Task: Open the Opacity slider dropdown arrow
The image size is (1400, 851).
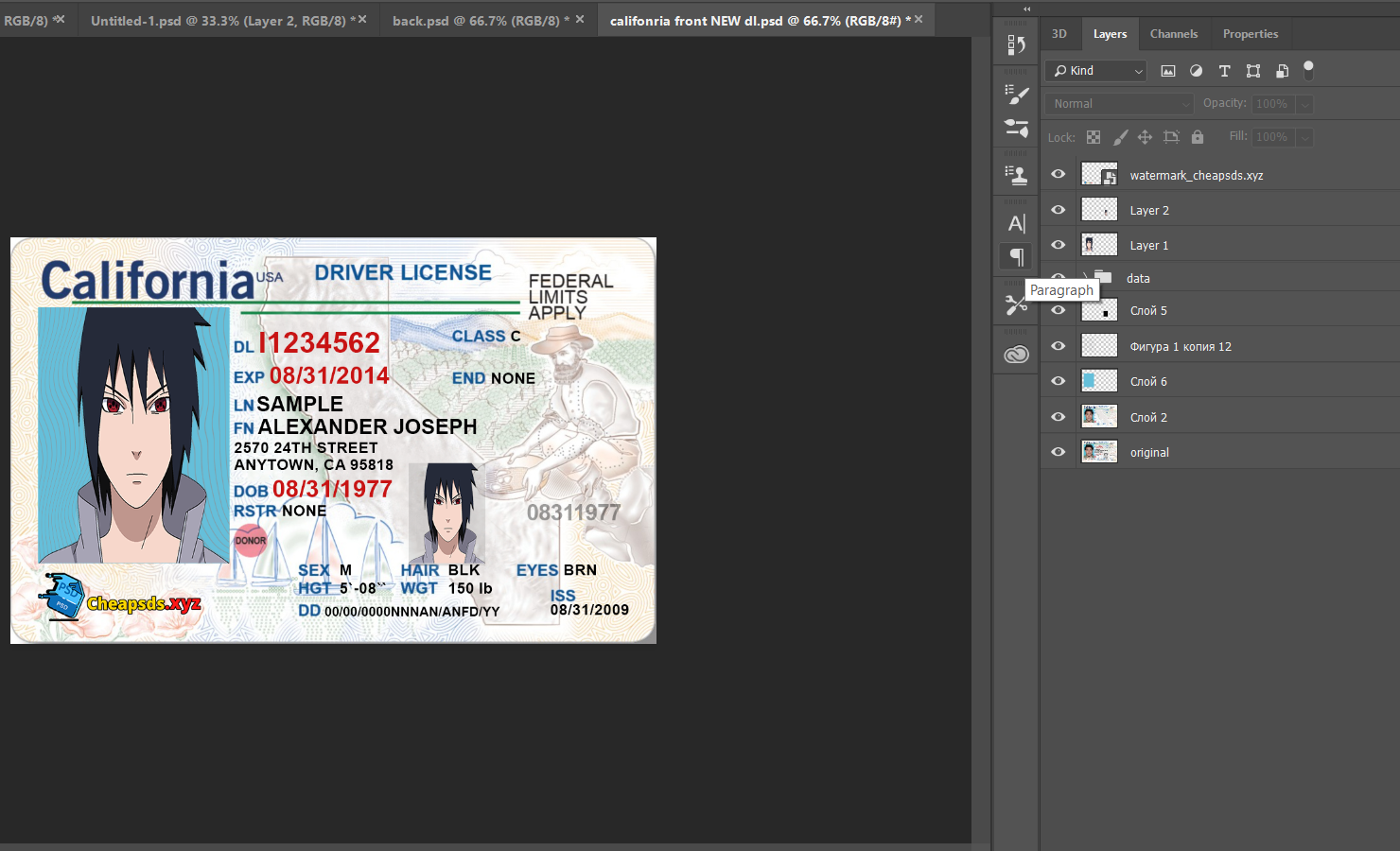Action: (1304, 104)
